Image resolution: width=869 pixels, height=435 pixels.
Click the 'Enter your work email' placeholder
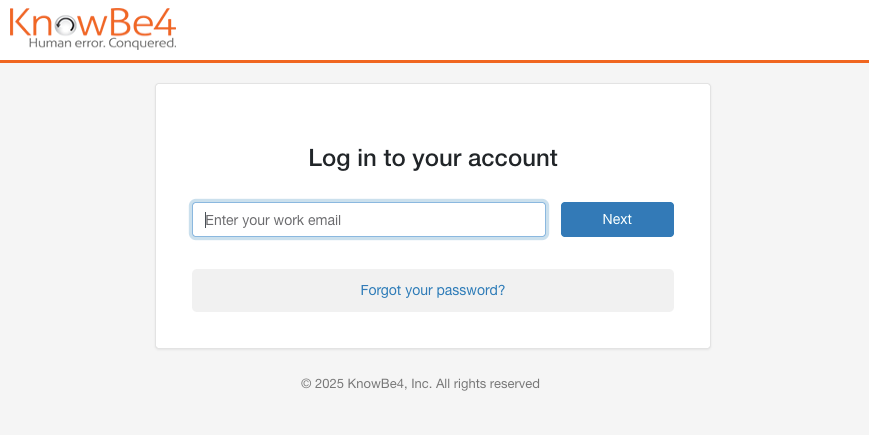click(x=273, y=220)
